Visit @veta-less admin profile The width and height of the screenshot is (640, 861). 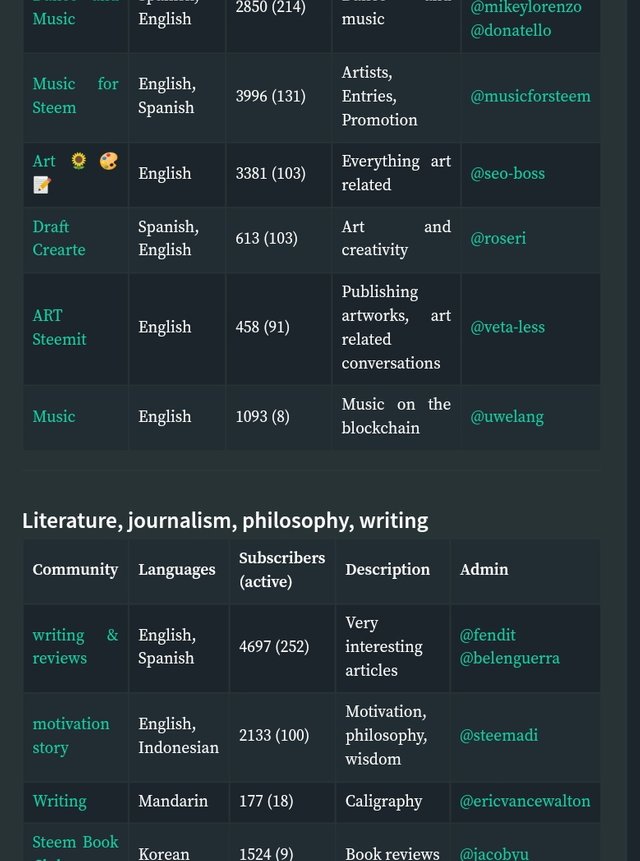click(507, 327)
